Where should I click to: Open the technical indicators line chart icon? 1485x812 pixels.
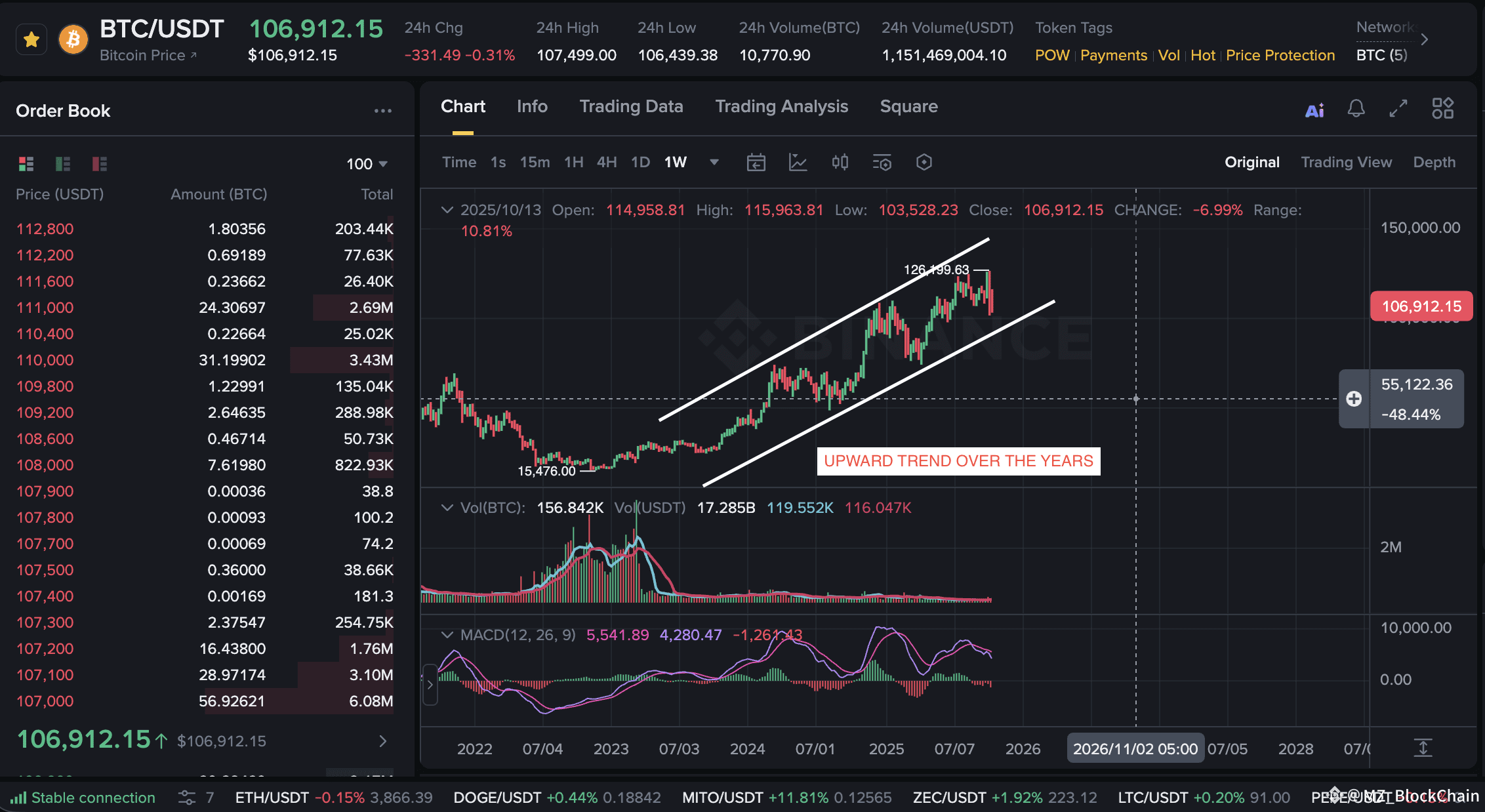(x=798, y=162)
